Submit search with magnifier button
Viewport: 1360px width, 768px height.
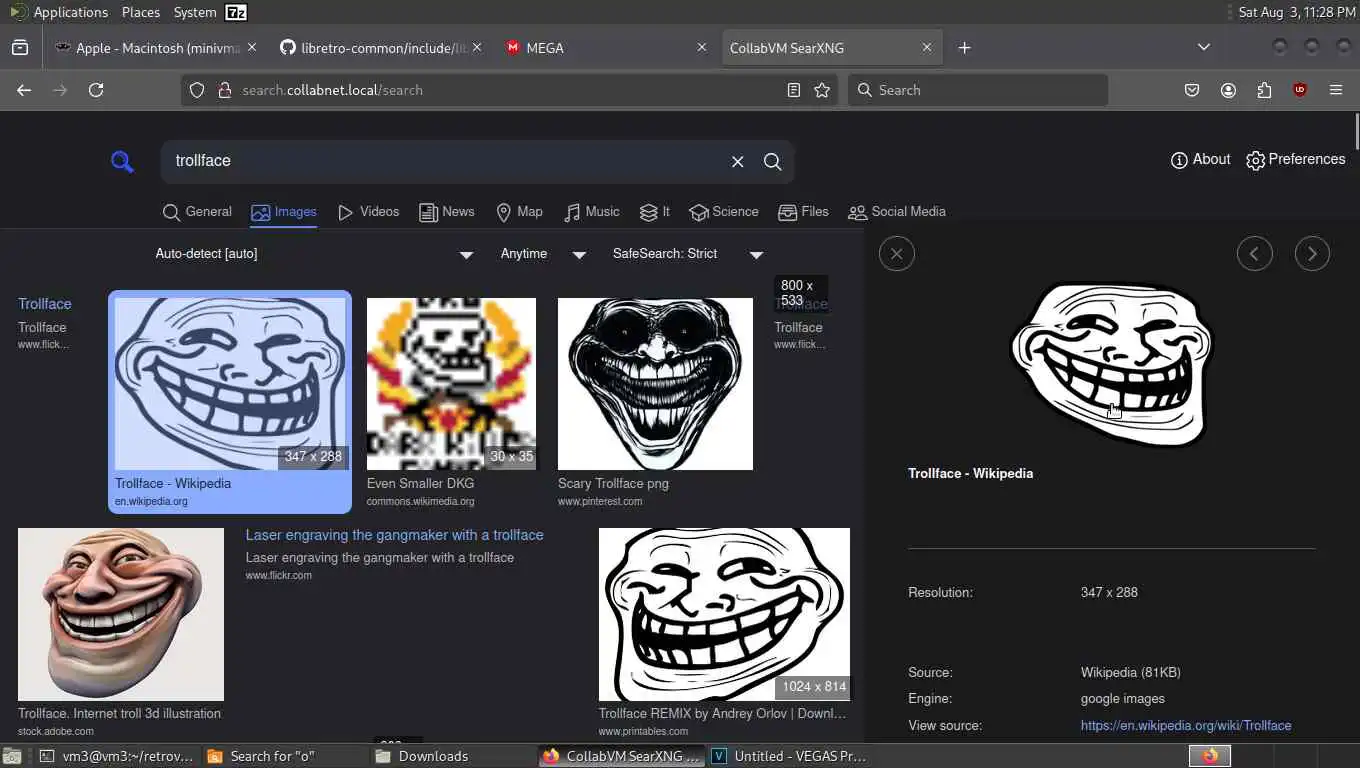coord(772,161)
